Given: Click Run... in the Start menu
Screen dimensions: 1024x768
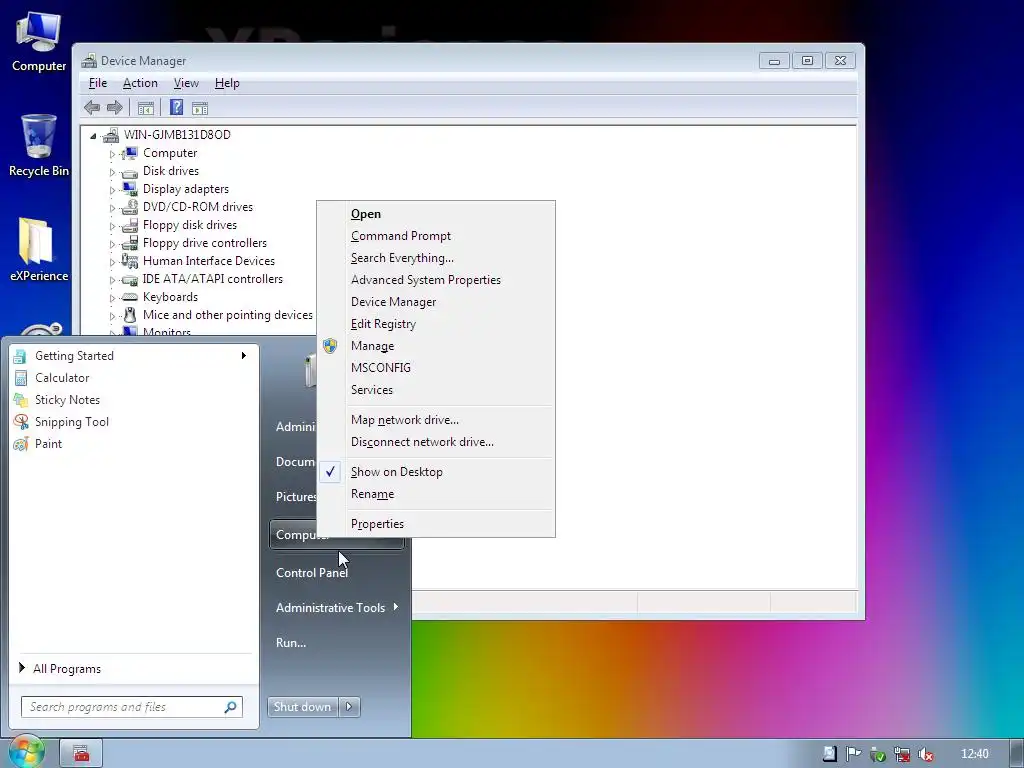Looking at the screenshot, I should click(x=291, y=643).
